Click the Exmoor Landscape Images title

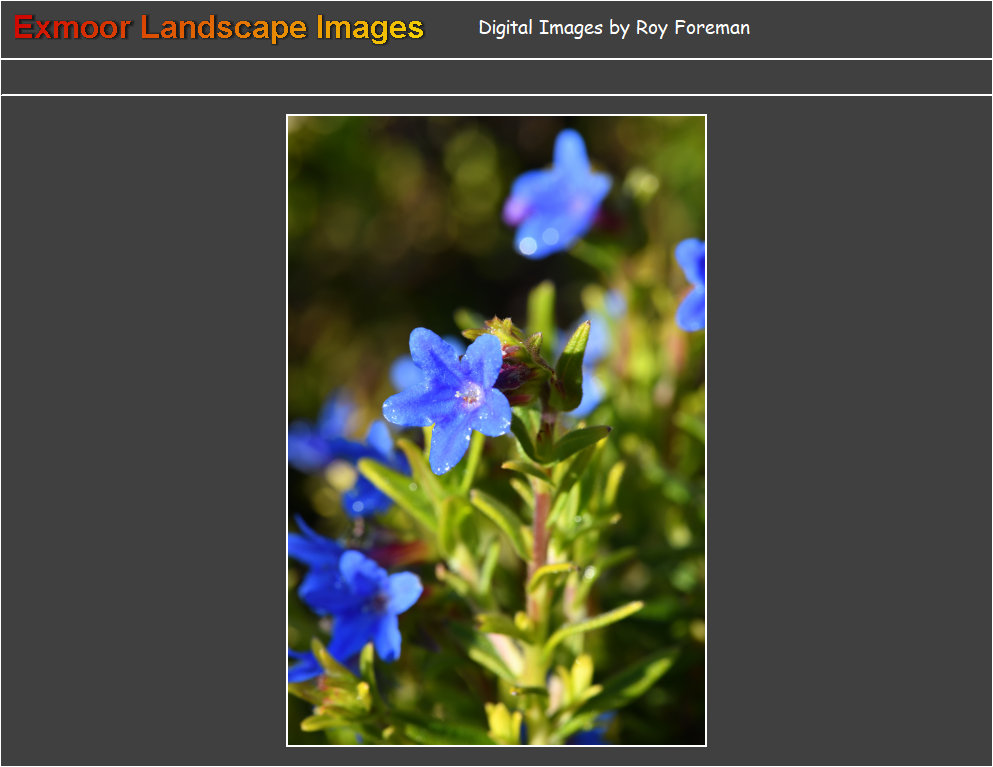219,28
